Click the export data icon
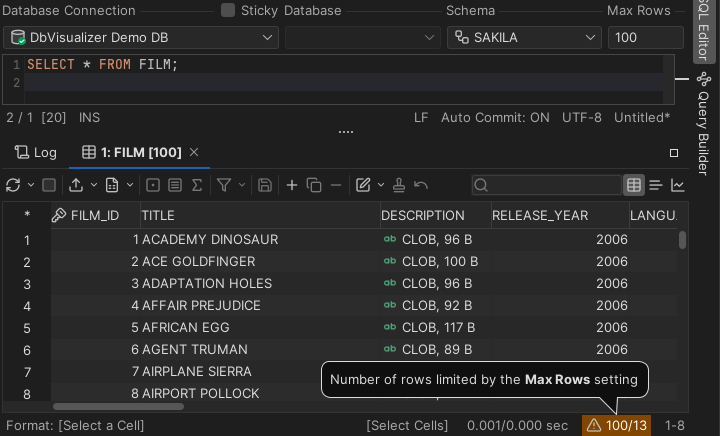 [x=76, y=185]
